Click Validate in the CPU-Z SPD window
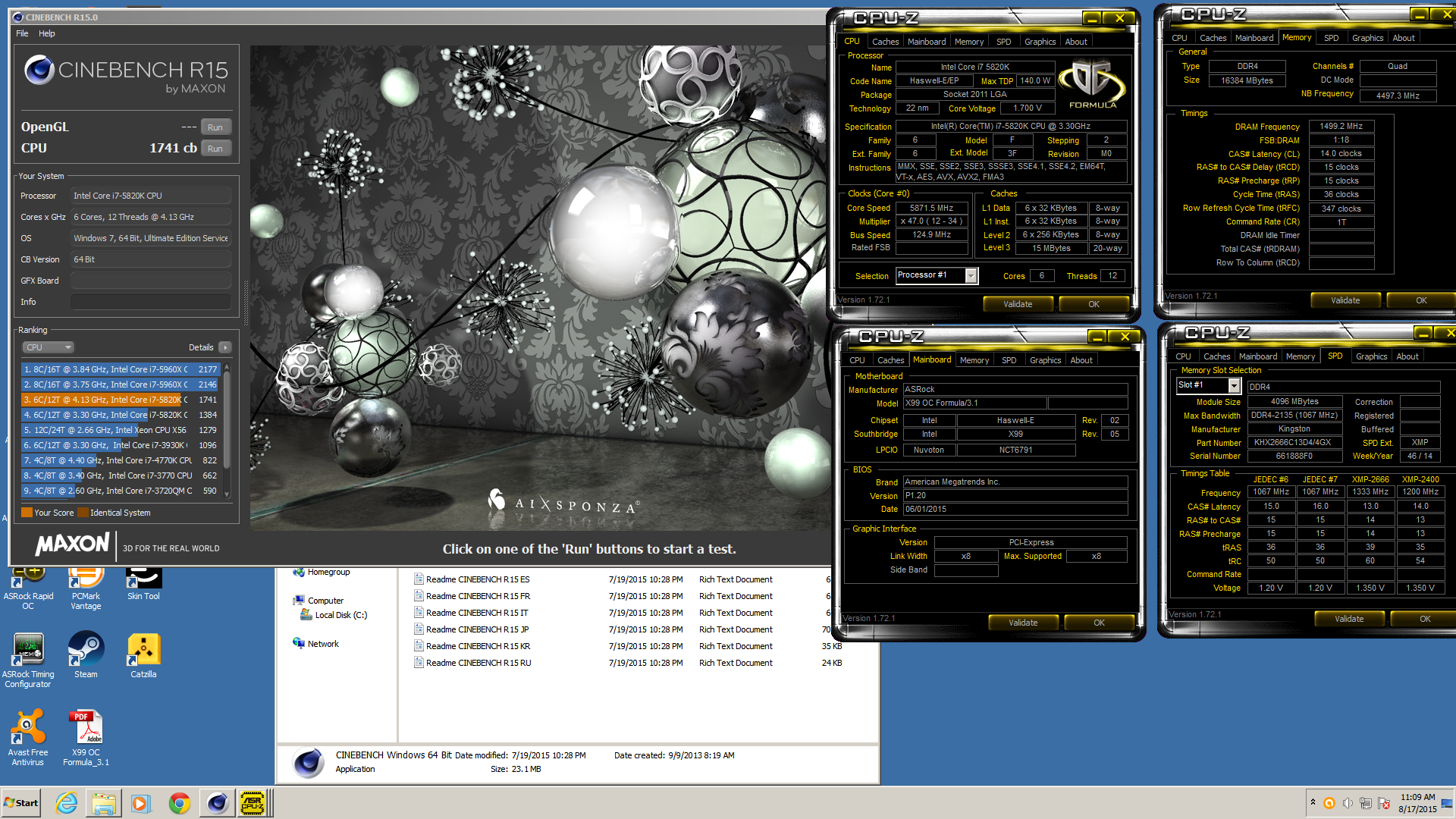Screen dimensions: 1456x819 coord(1349,619)
